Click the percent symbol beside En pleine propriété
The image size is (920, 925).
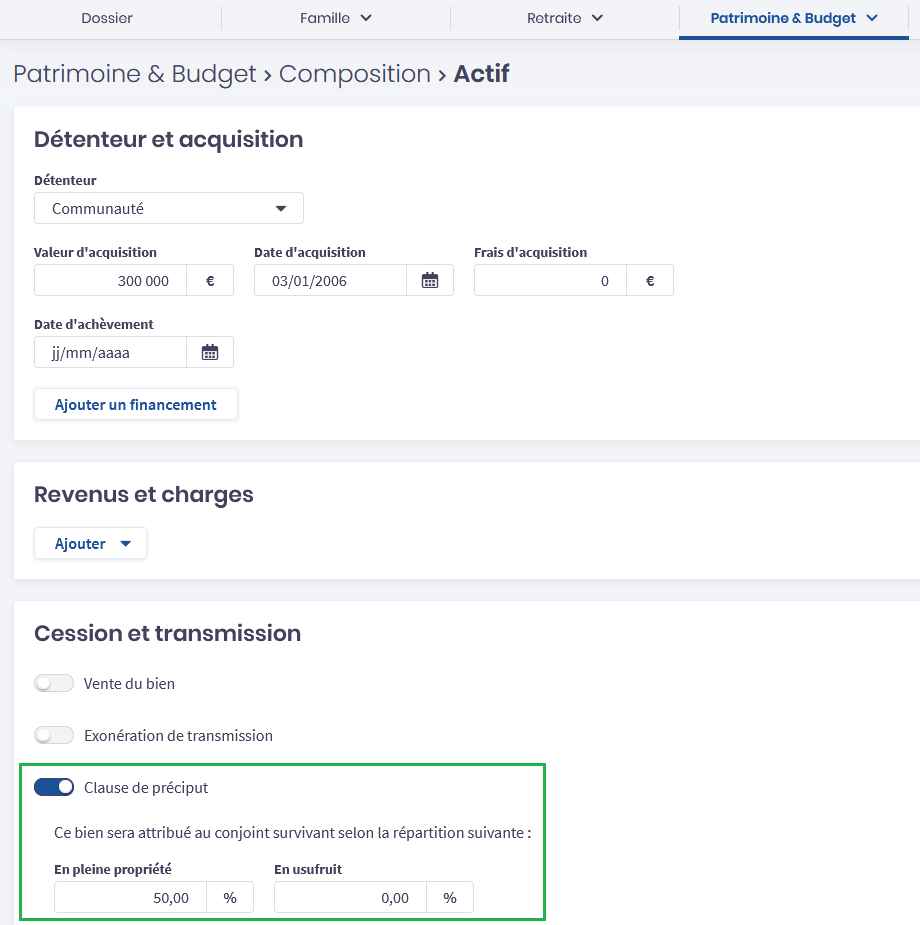click(x=230, y=898)
